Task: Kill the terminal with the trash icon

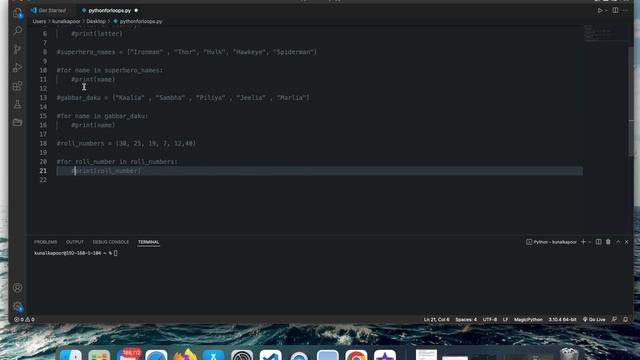Action: point(608,242)
